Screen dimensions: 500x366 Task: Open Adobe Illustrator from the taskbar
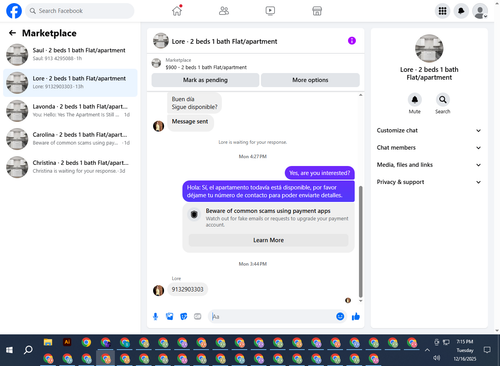67,342
